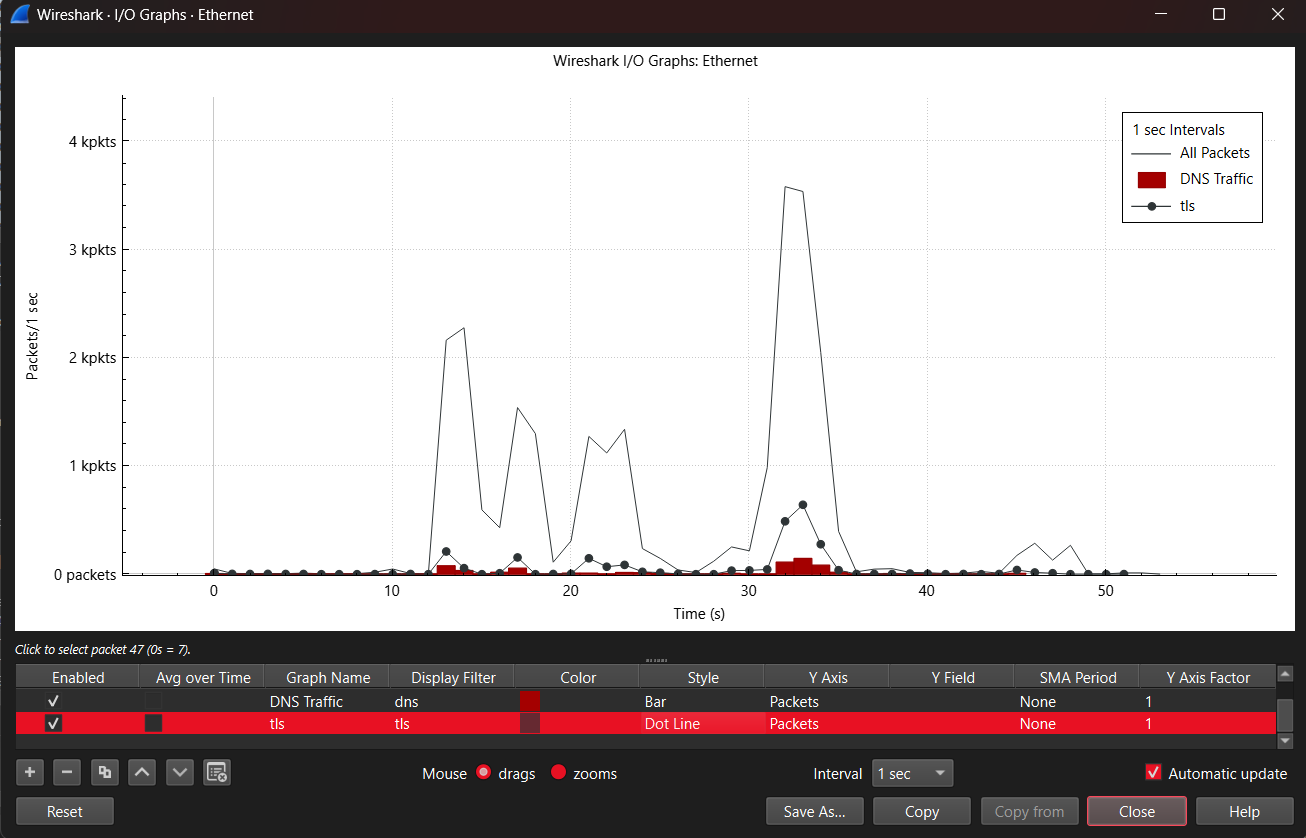This screenshot has width=1306, height=838.
Task: Open the Interval dropdown showing 1 sec
Action: pos(912,774)
